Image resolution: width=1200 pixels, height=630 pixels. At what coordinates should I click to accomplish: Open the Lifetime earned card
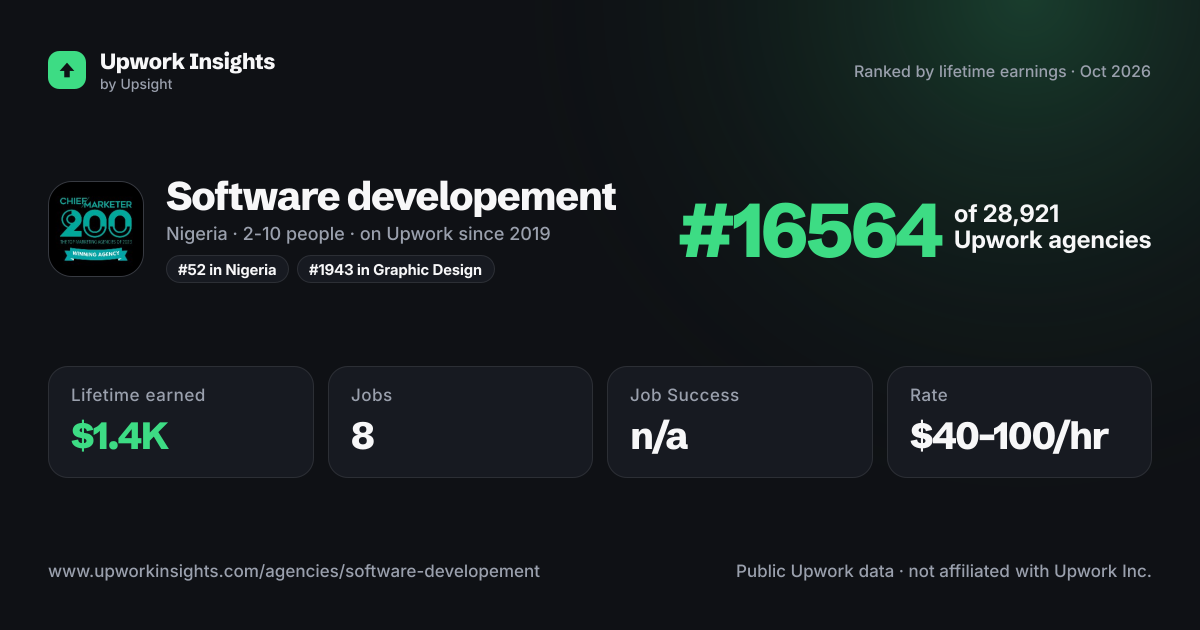click(181, 422)
